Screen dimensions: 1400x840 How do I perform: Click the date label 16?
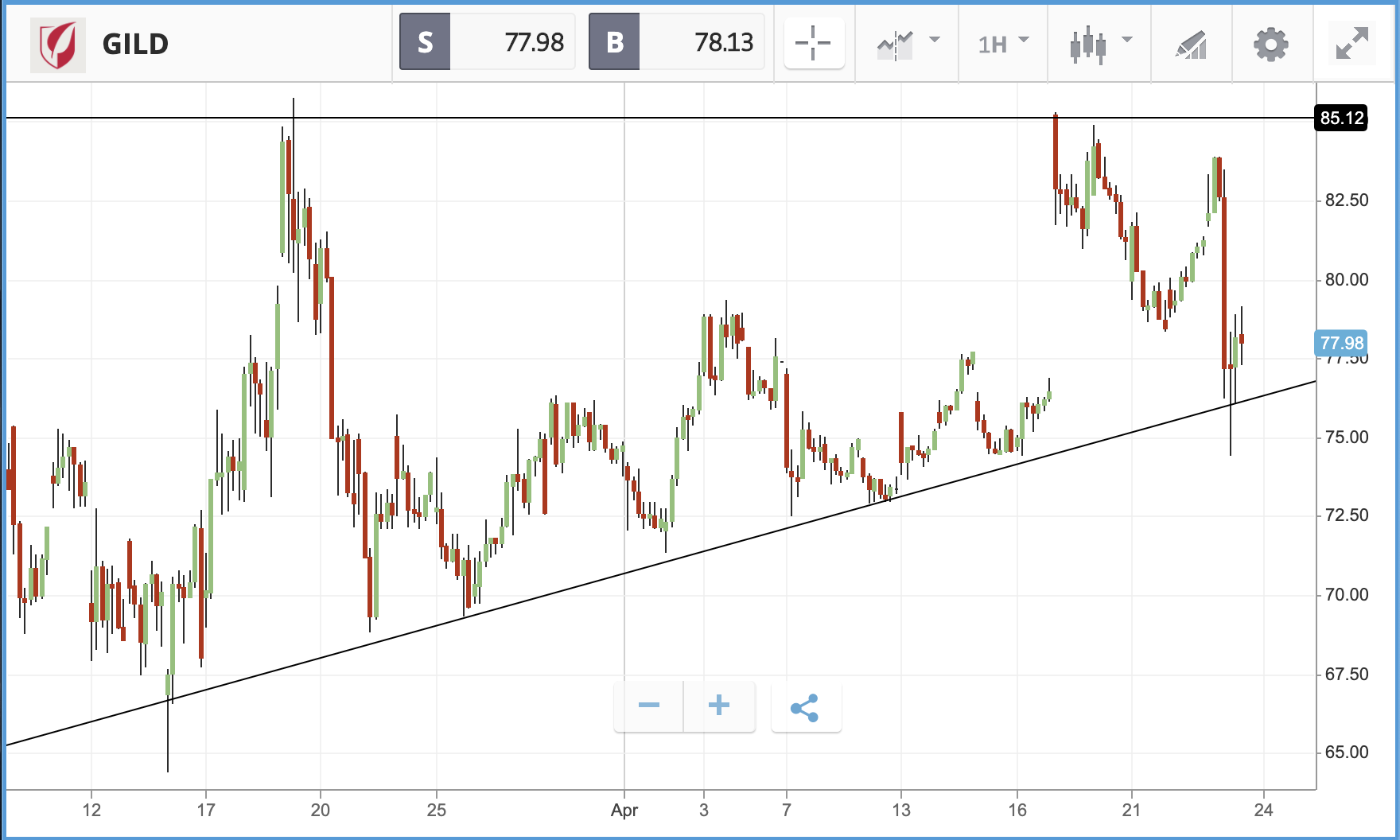pyautogui.click(x=1017, y=810)
